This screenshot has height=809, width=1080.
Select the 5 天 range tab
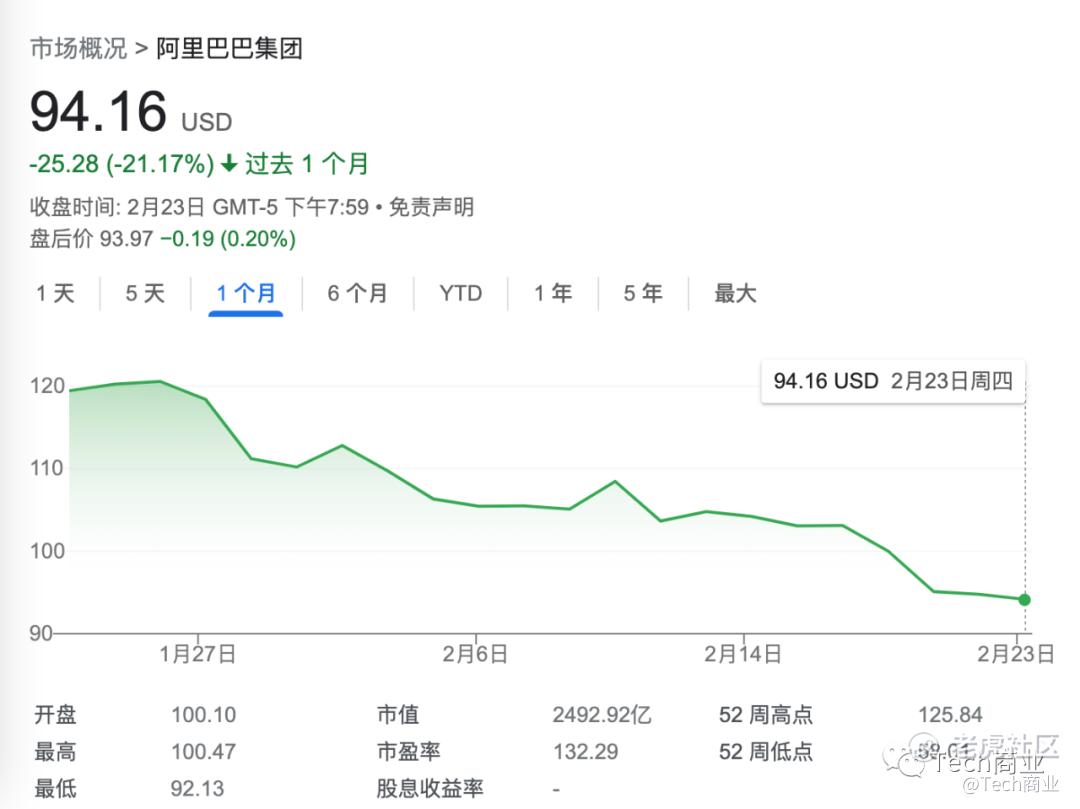(145, 293)
